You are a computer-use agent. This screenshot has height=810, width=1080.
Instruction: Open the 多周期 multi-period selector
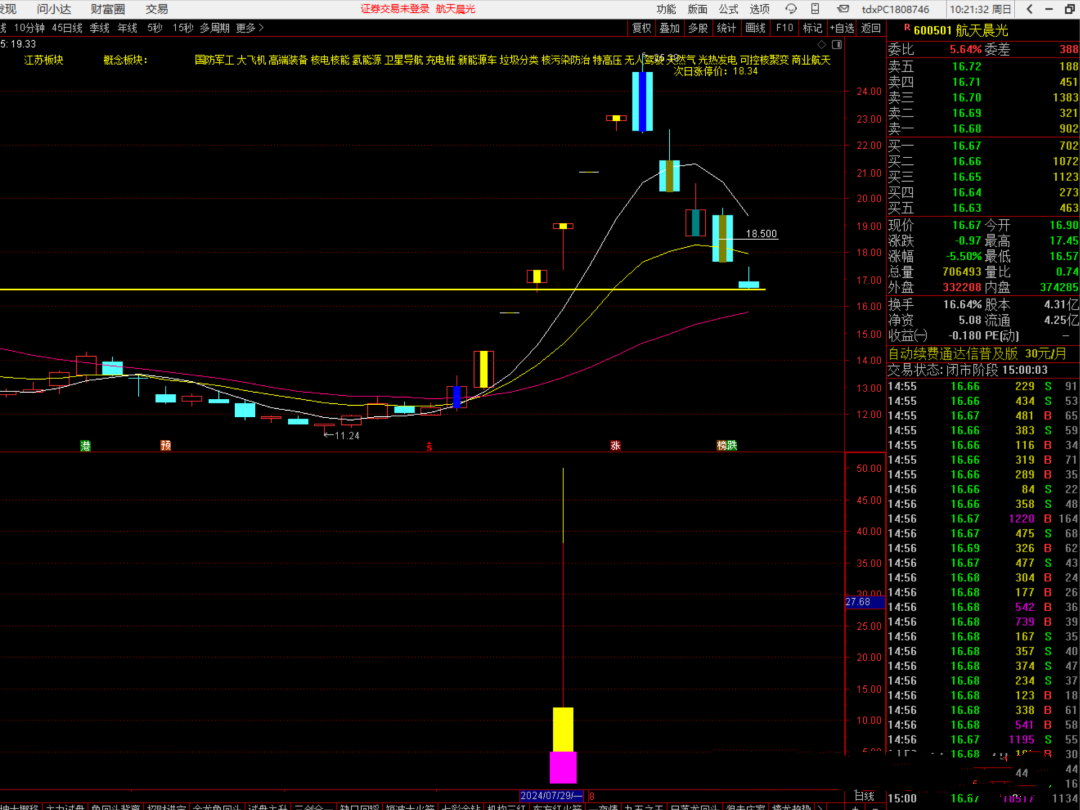coord(214,28)
